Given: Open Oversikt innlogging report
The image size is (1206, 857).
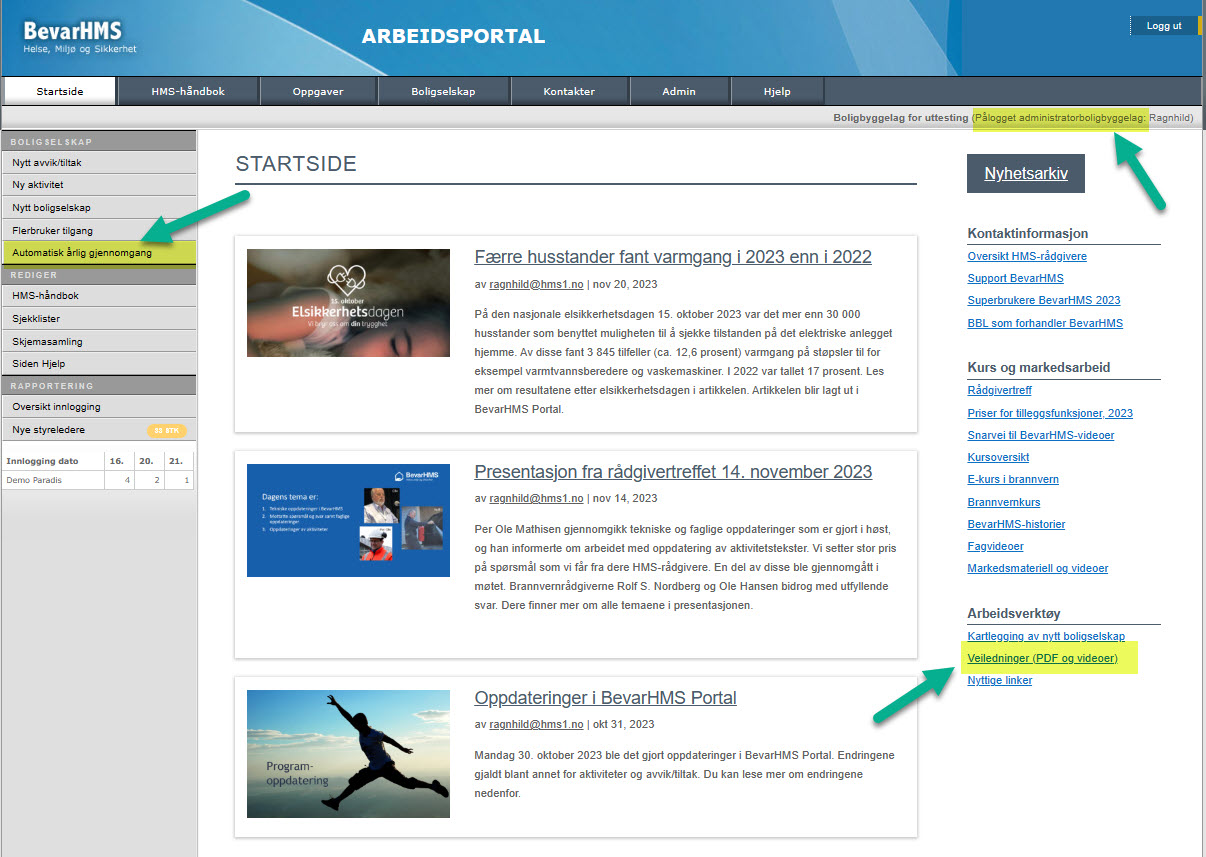Looking at the screenshot, I should click(56, 407).
